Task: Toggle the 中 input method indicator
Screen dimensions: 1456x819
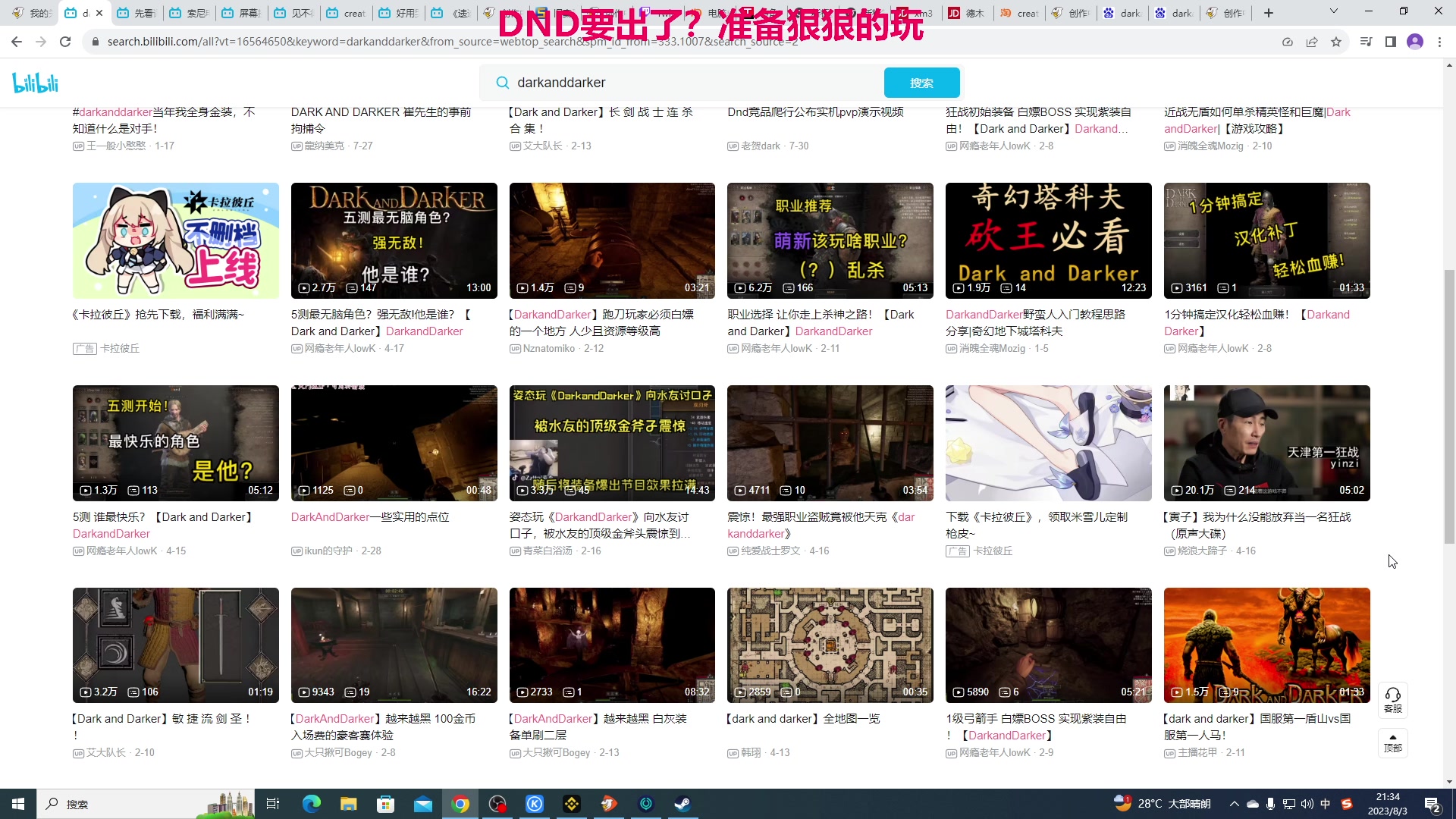Action: pos(1326,804)
